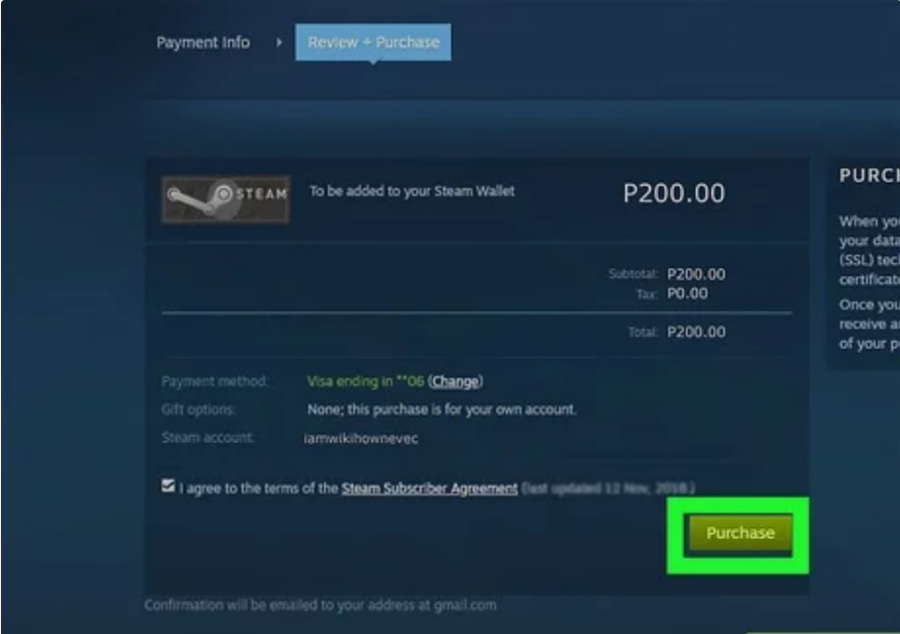The image size is (900, 634).
Task: Go back to the Payment Info step
Action: coord(203,42)
